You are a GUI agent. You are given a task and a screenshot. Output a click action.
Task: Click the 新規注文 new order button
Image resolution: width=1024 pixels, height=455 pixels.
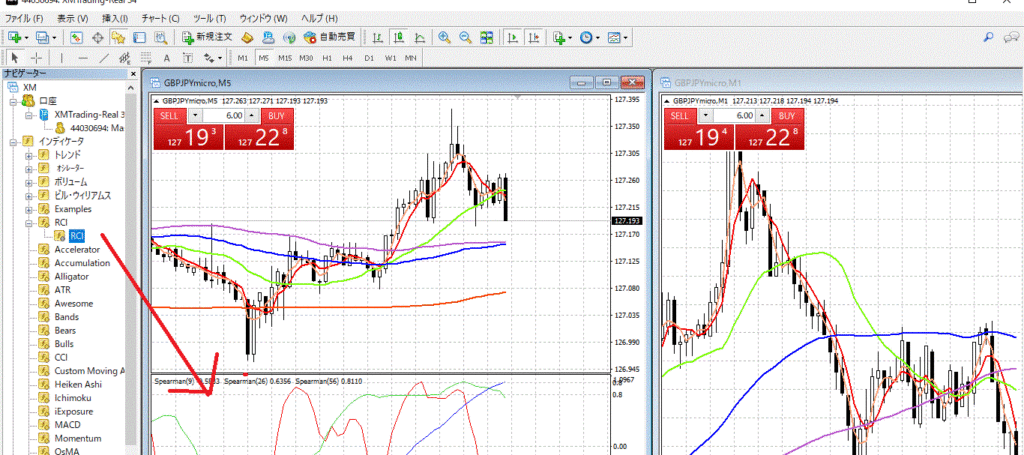pyautogui.click(x=208, y=38)
